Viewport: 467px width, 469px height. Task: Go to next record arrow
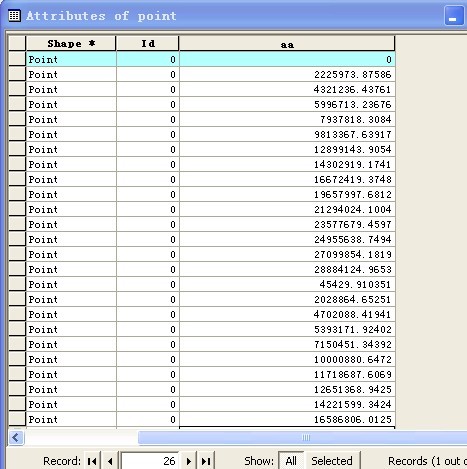click(188, 461)
